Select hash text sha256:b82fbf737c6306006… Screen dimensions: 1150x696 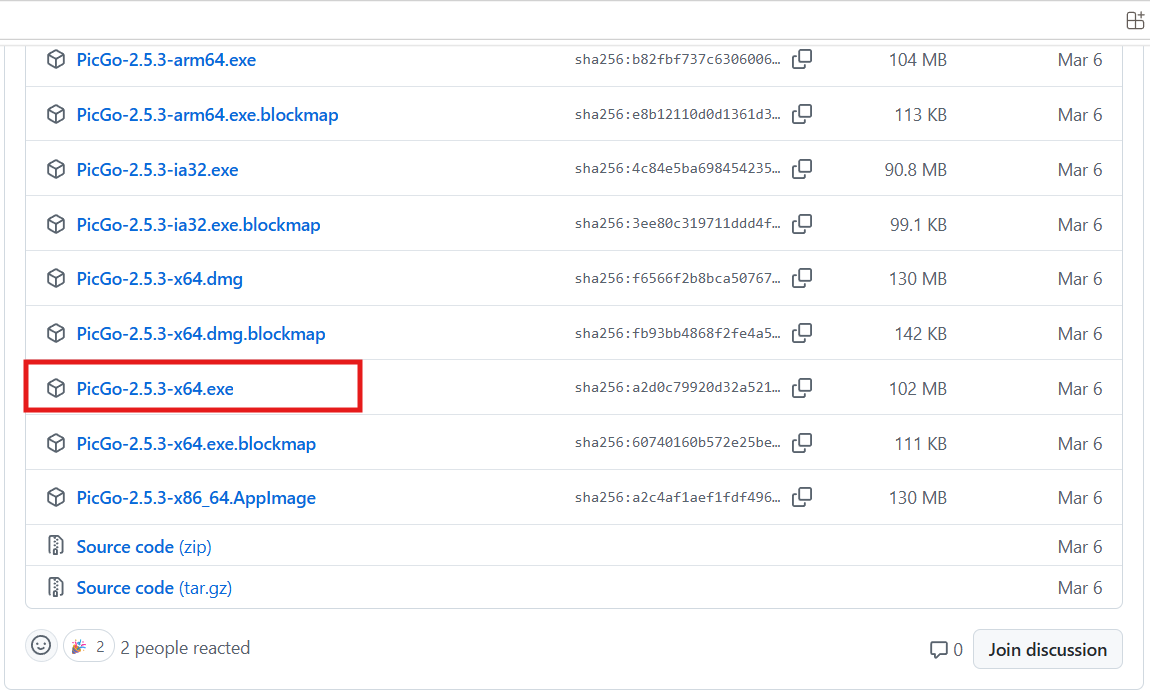click(x=678, y=59)
